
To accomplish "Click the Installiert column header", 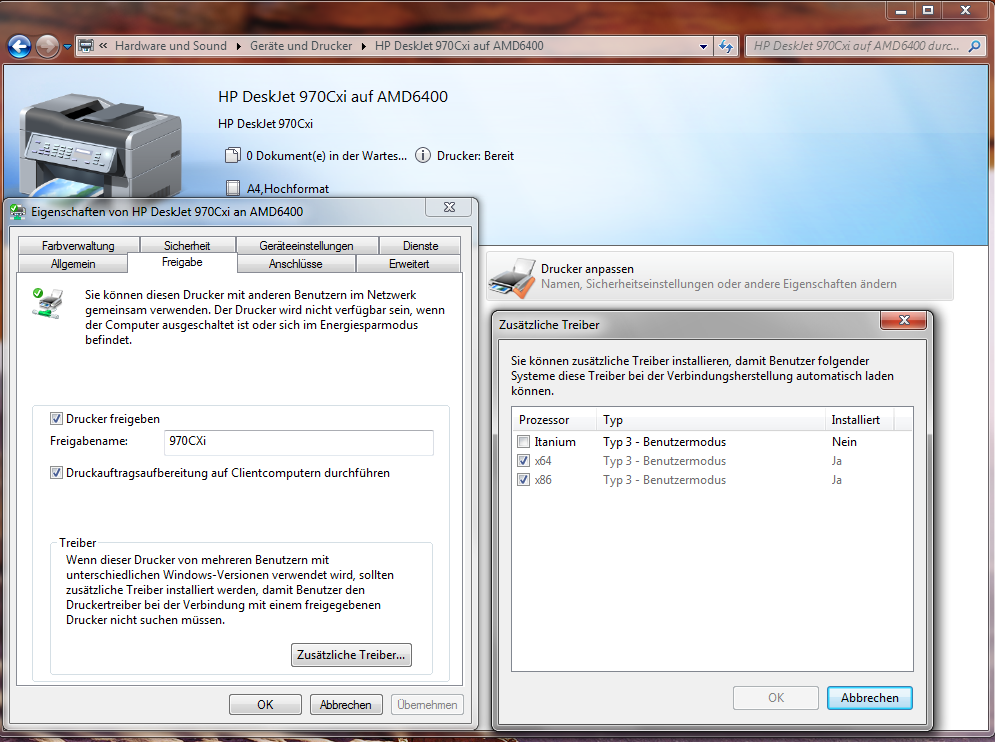I will point(859,420).
